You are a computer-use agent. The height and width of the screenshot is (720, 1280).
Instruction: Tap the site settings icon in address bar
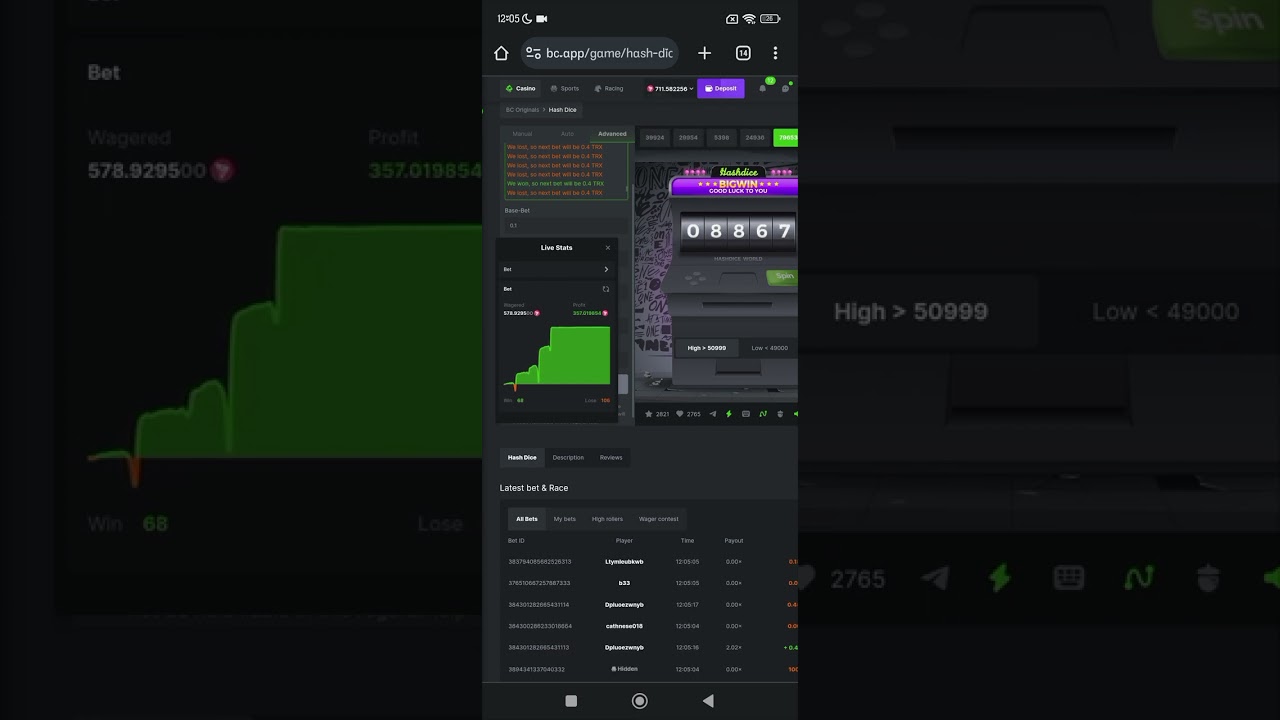(533, 53)
